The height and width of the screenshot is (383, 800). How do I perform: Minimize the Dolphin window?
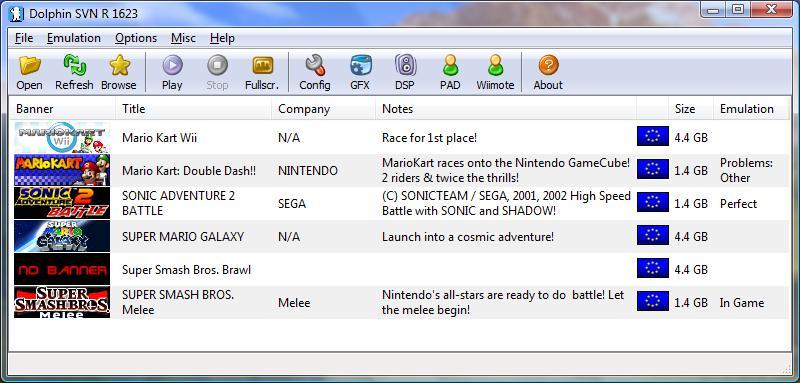pos(714,9)
